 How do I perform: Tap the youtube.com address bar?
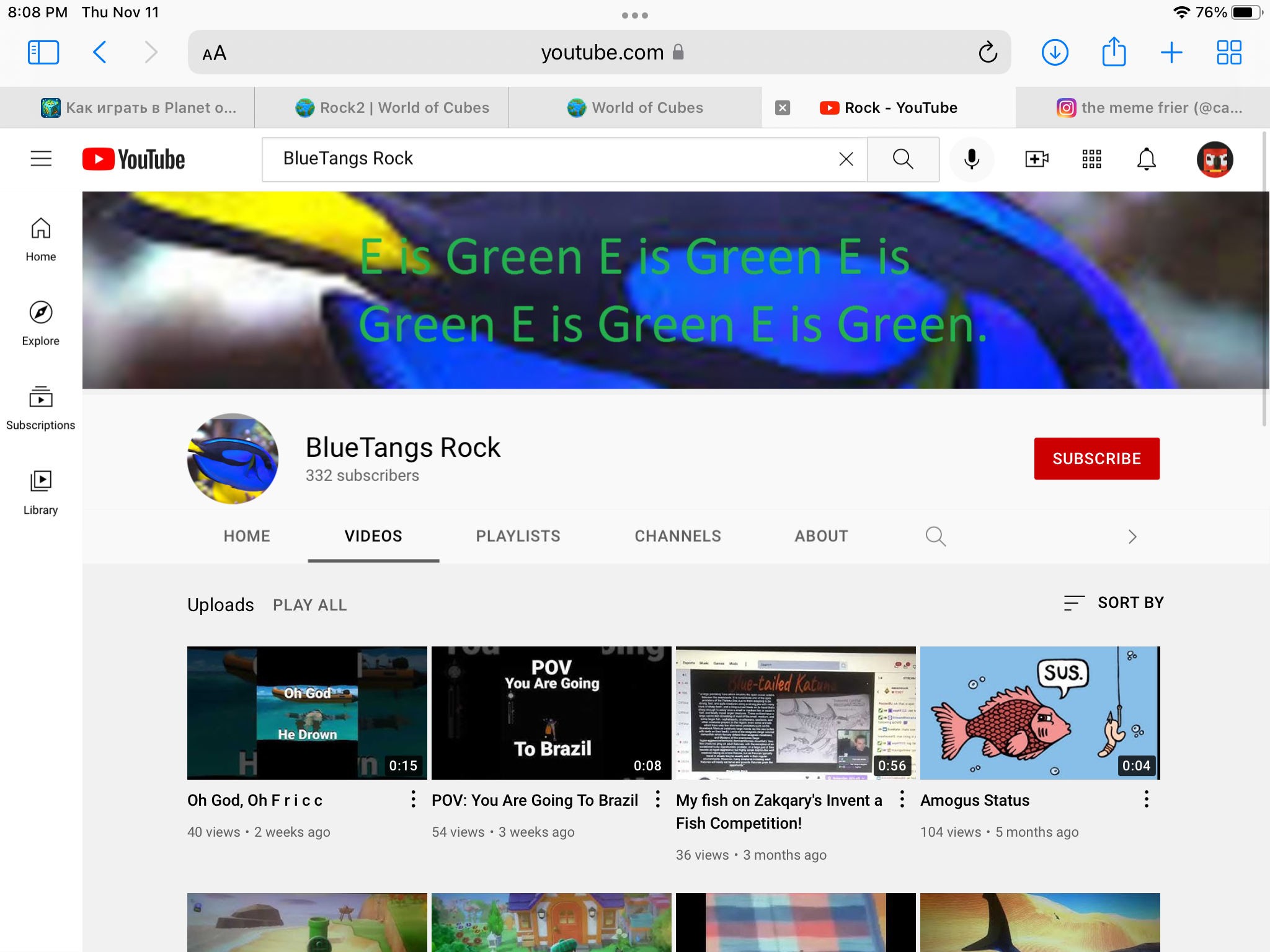coord(600,53)
